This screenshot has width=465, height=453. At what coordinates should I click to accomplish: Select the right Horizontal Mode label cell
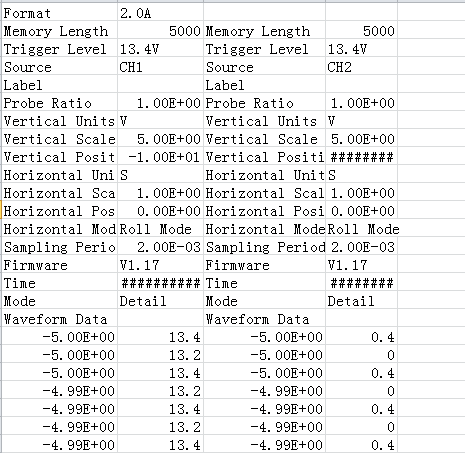(264, 229)
